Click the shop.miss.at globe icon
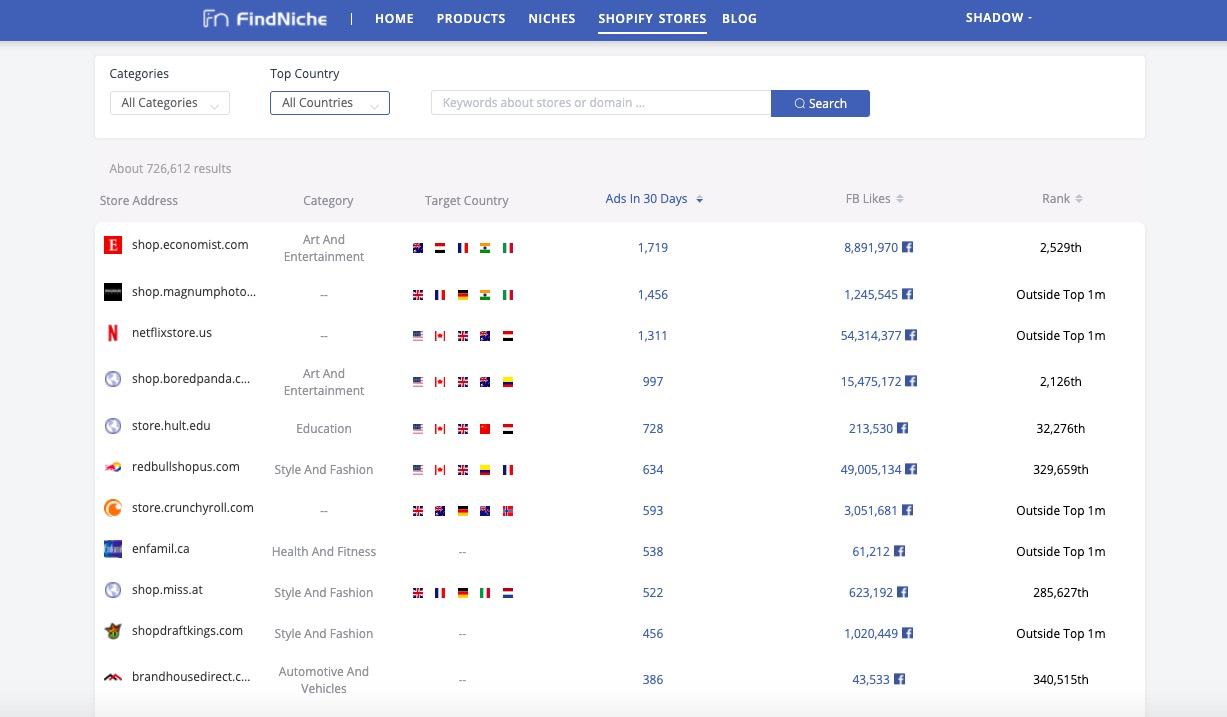Image resolution: width=1227 pixels, height=717 pixels. pyautogui.click(x=113, y=590)
